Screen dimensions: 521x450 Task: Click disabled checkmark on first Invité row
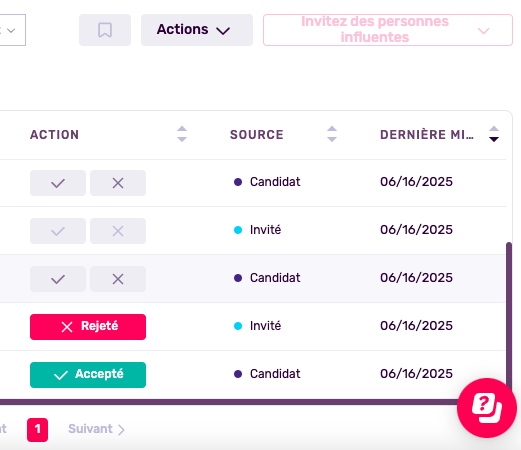pos(58,231)
